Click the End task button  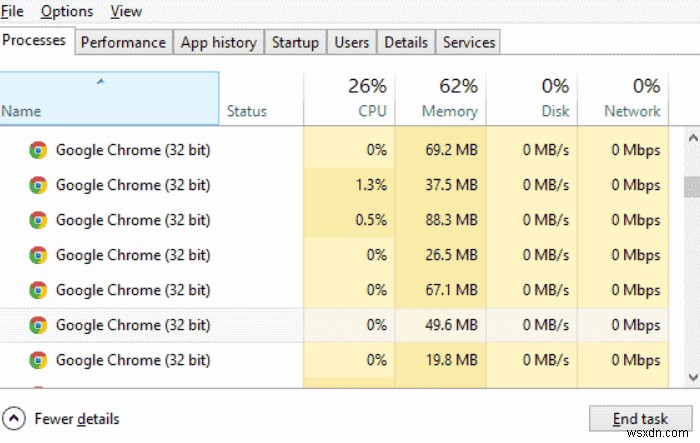click(x=640, y=418)
